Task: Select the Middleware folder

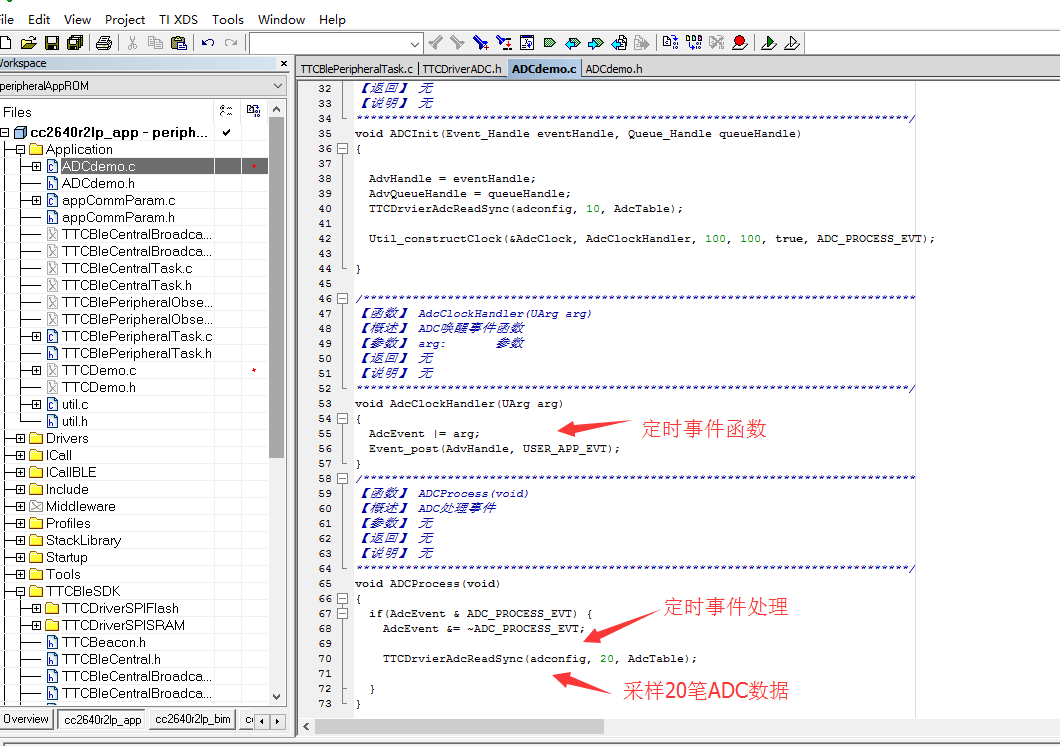Action: coord(80,506)
